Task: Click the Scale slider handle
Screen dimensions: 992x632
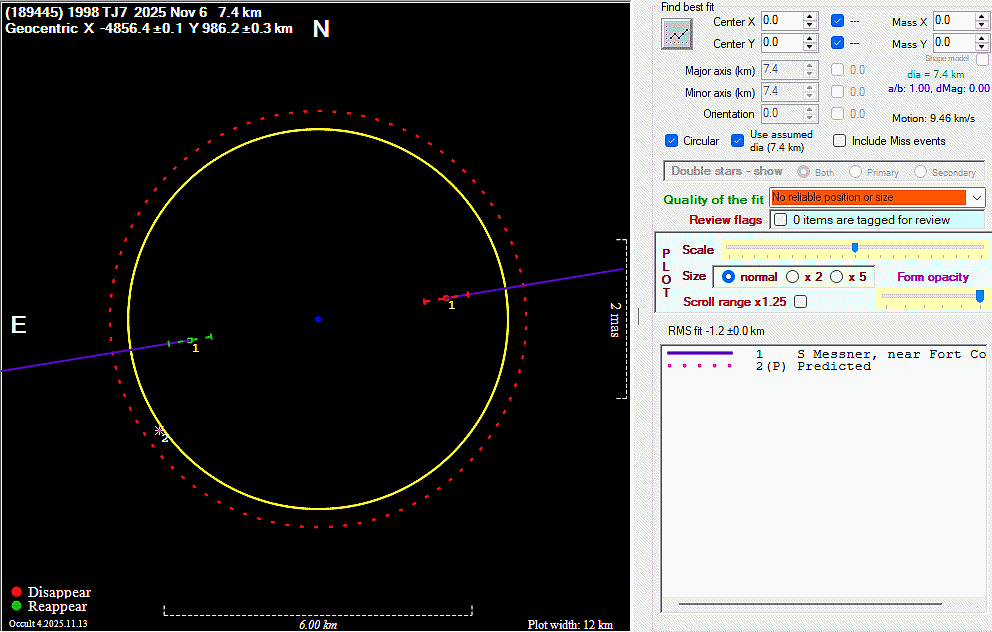Action: [x=854, y=247]
